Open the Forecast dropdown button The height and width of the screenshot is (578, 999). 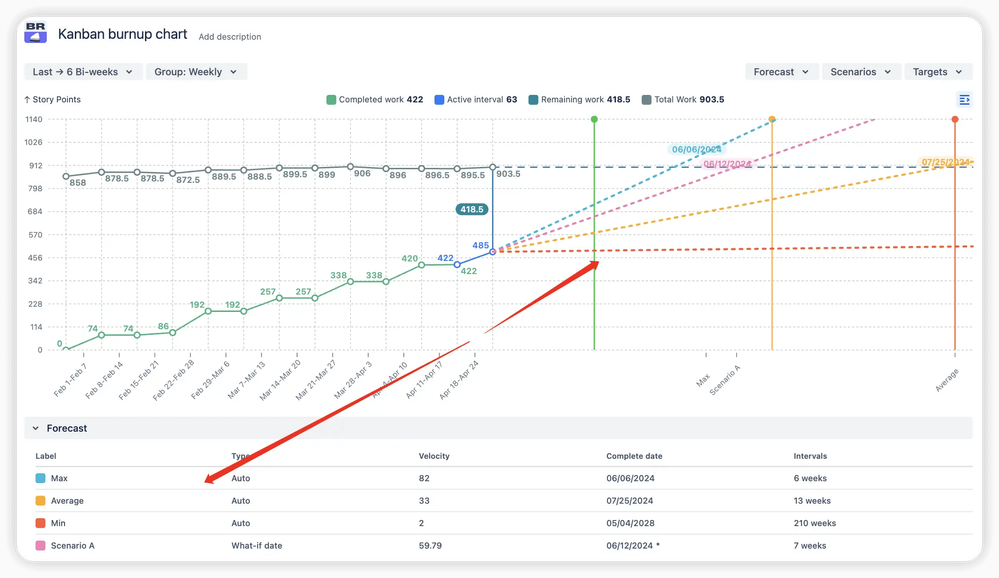pos(782,71)
